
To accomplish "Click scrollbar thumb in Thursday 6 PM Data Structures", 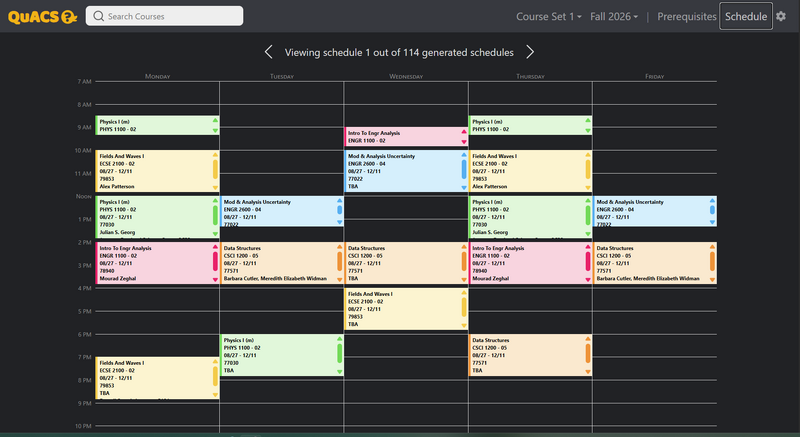I will pos(588,353).
